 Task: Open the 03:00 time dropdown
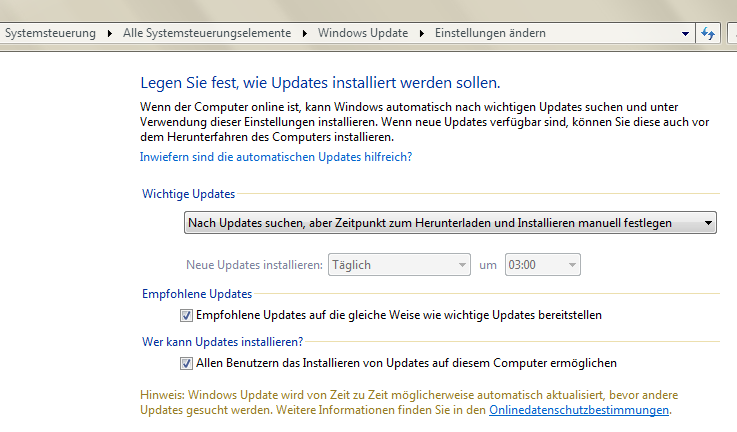(542, 265)
